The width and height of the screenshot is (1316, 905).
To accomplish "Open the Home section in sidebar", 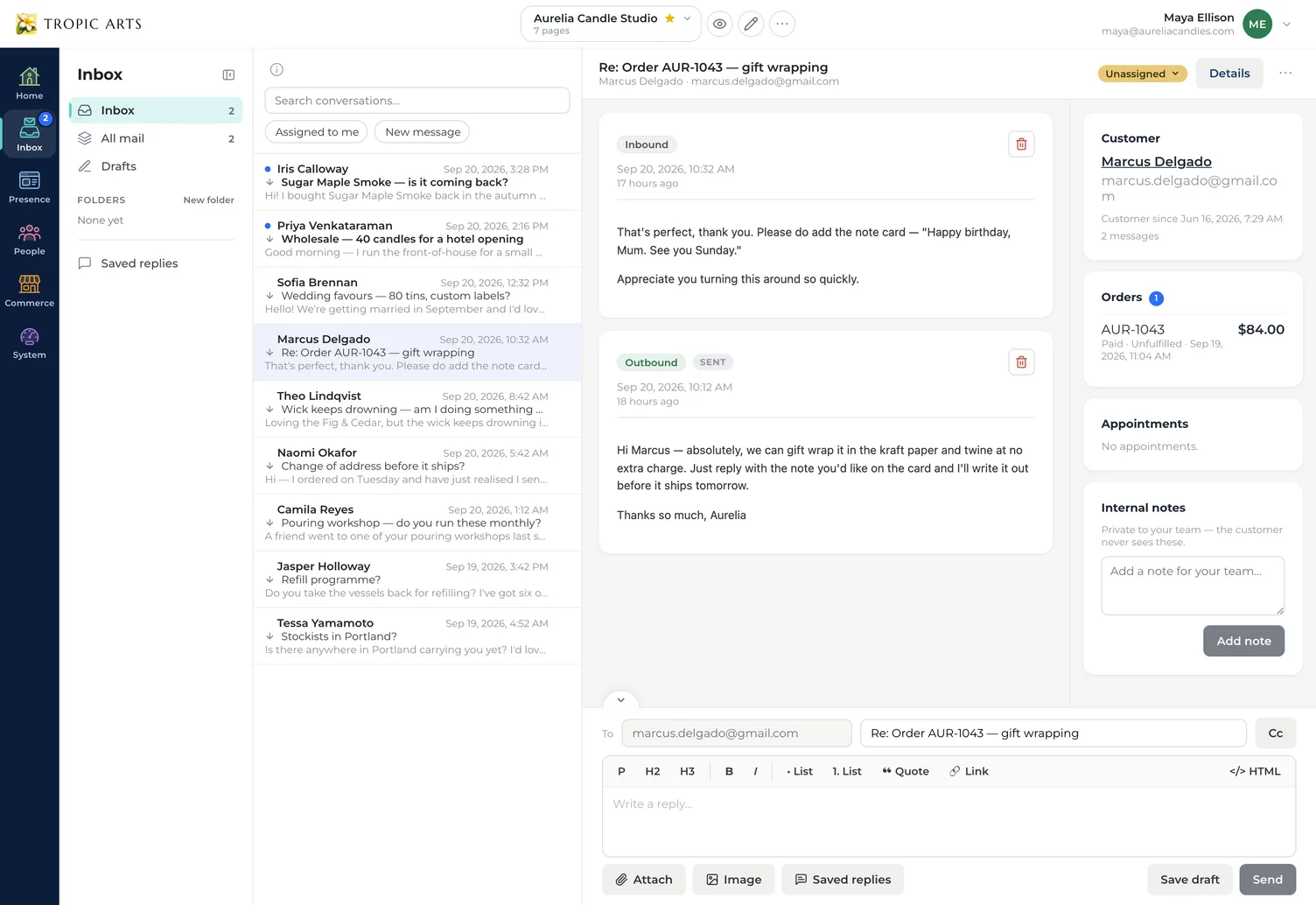I will point(29,84).
